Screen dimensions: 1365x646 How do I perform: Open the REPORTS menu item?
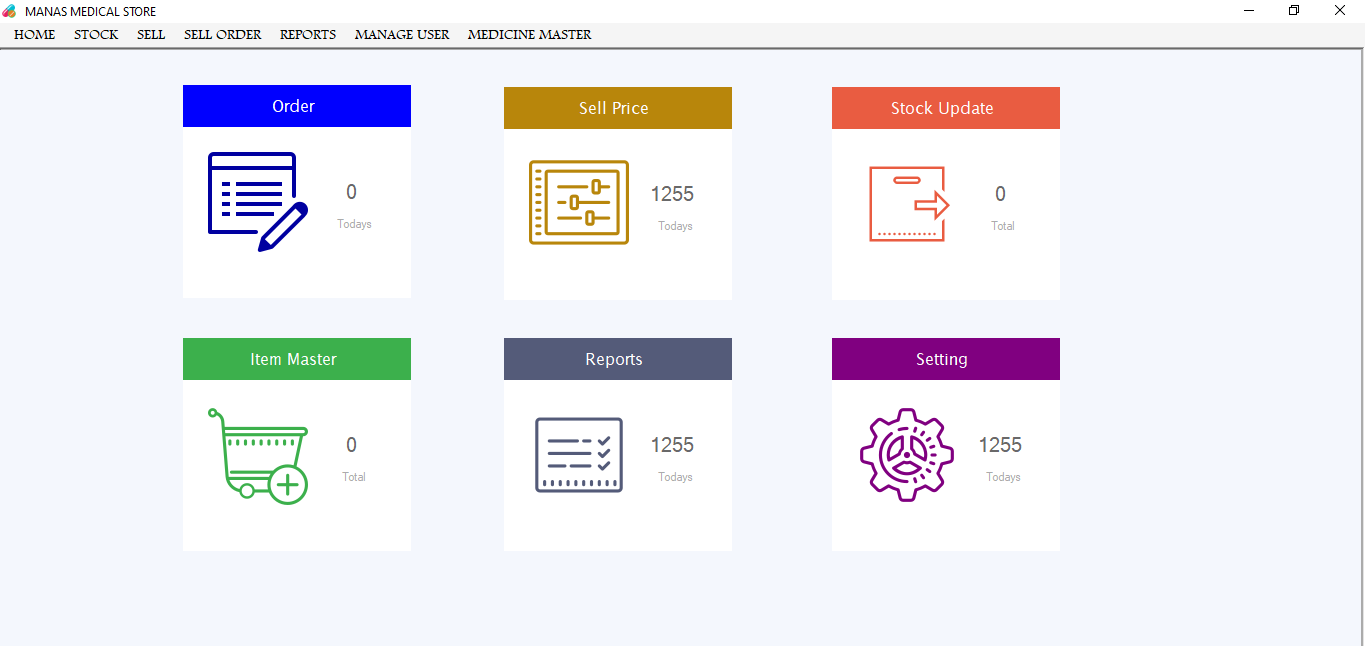pyautogui.click(x=308, y=35)
